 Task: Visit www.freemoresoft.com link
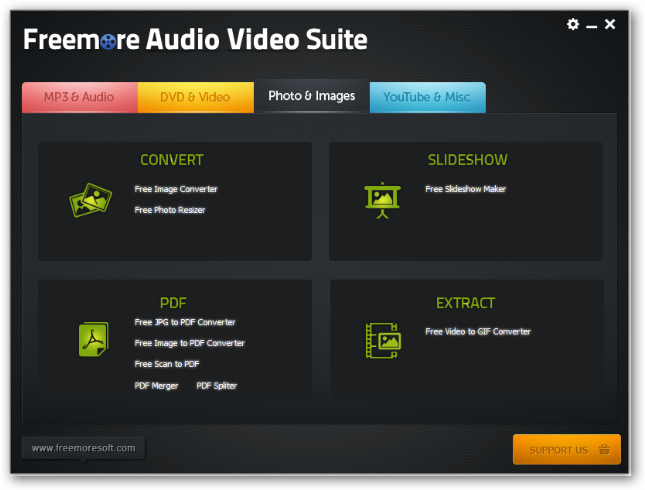84,448
